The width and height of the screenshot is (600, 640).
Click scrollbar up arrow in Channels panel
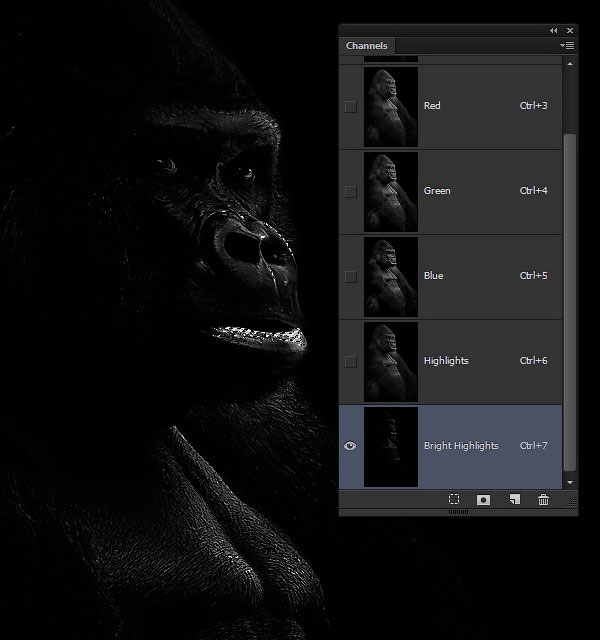[570, 64]
